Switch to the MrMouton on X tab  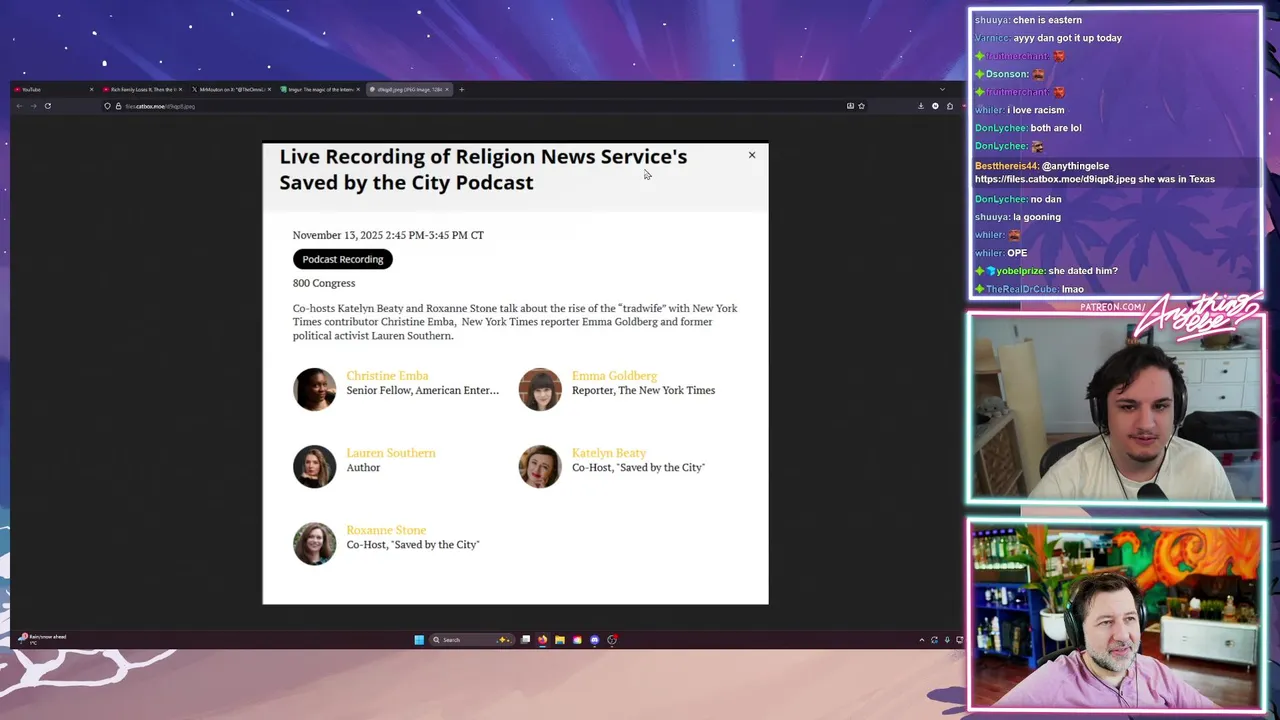click(229, 89)
